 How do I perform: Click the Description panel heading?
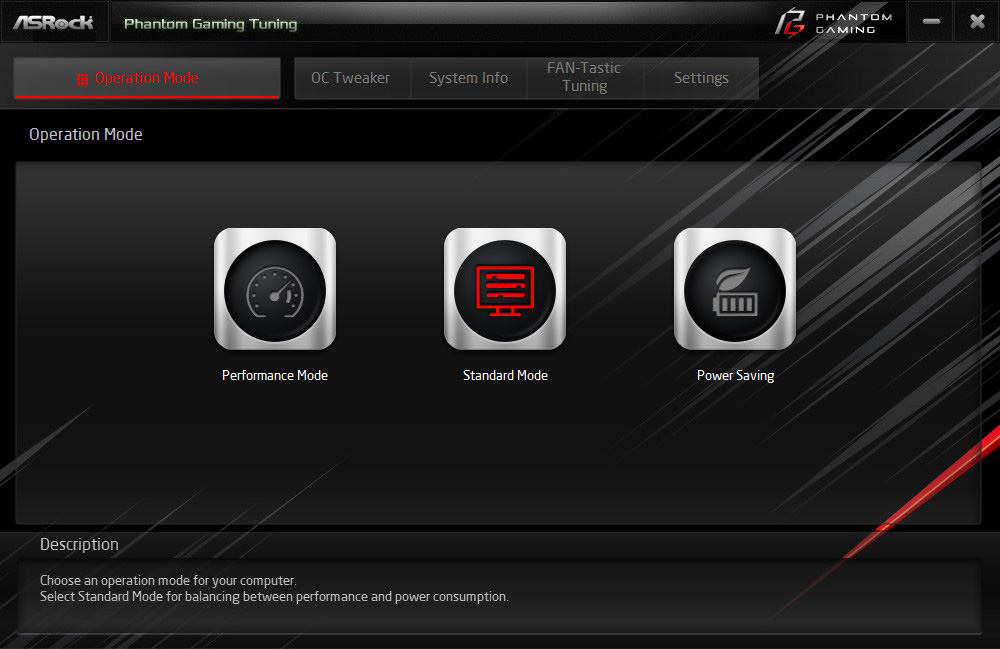pos(80,544)
